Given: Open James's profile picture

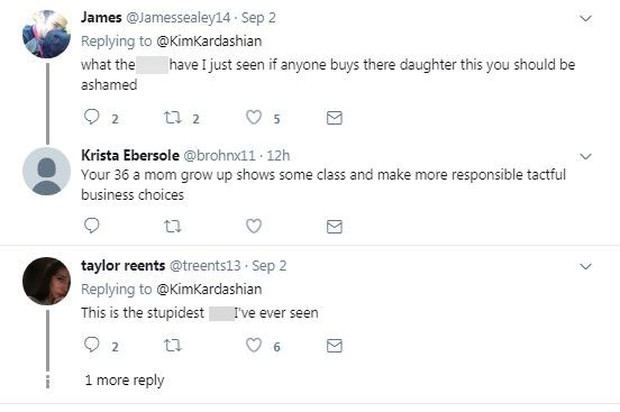Looking at the screenshot, I should pos(45,35).
